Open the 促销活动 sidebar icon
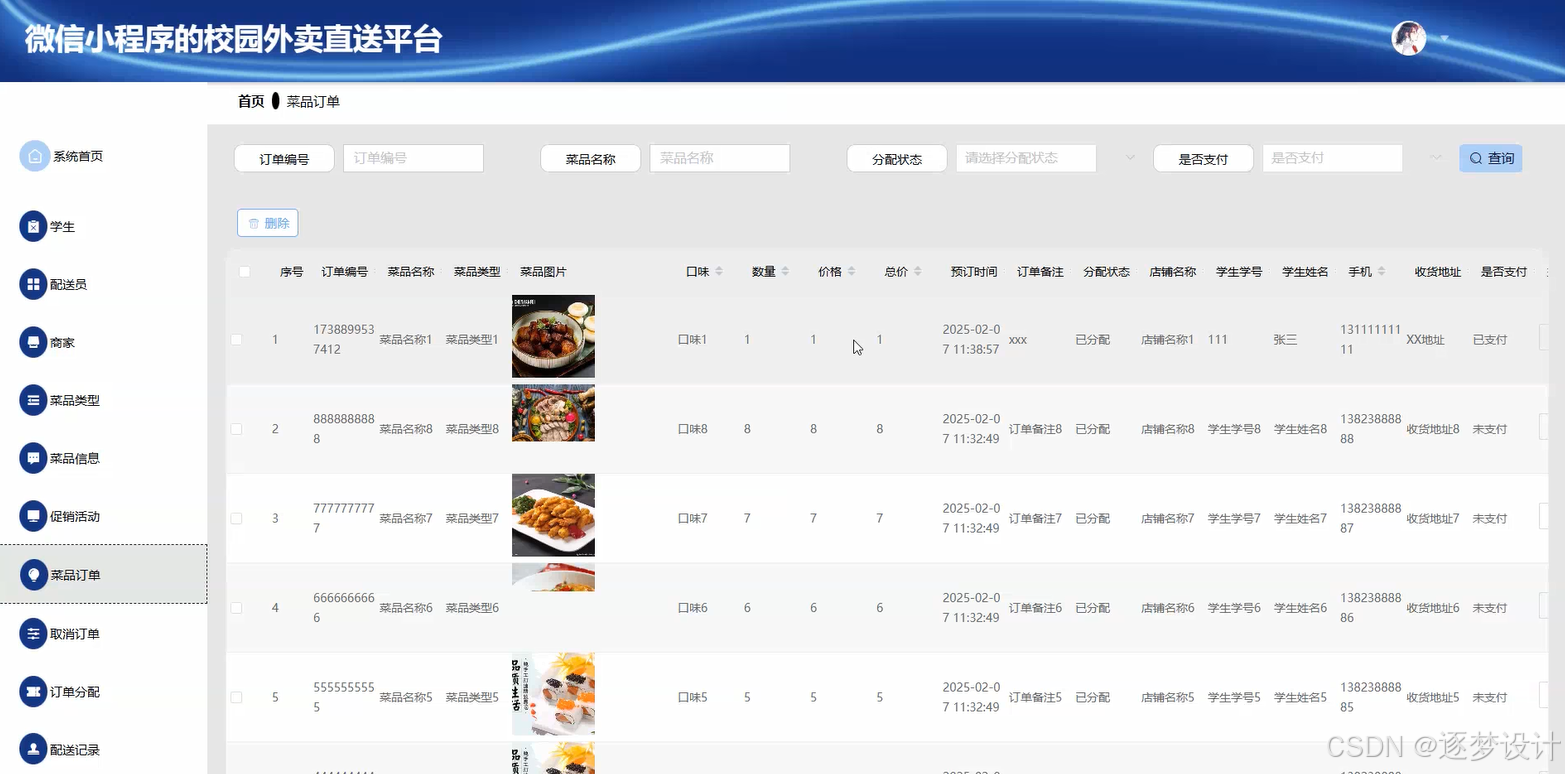 coord(34,516)
